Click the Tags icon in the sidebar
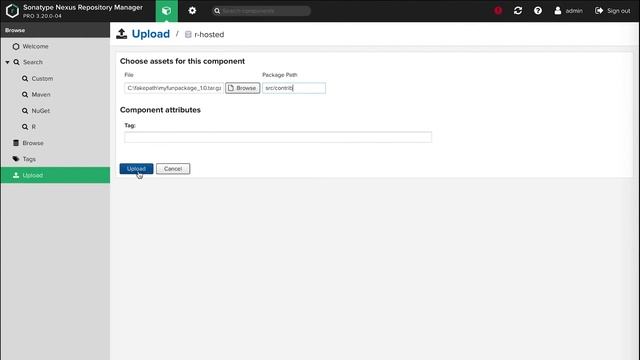Screen dimensions: 640x360 pyautogui.click(x=16, y=159)
